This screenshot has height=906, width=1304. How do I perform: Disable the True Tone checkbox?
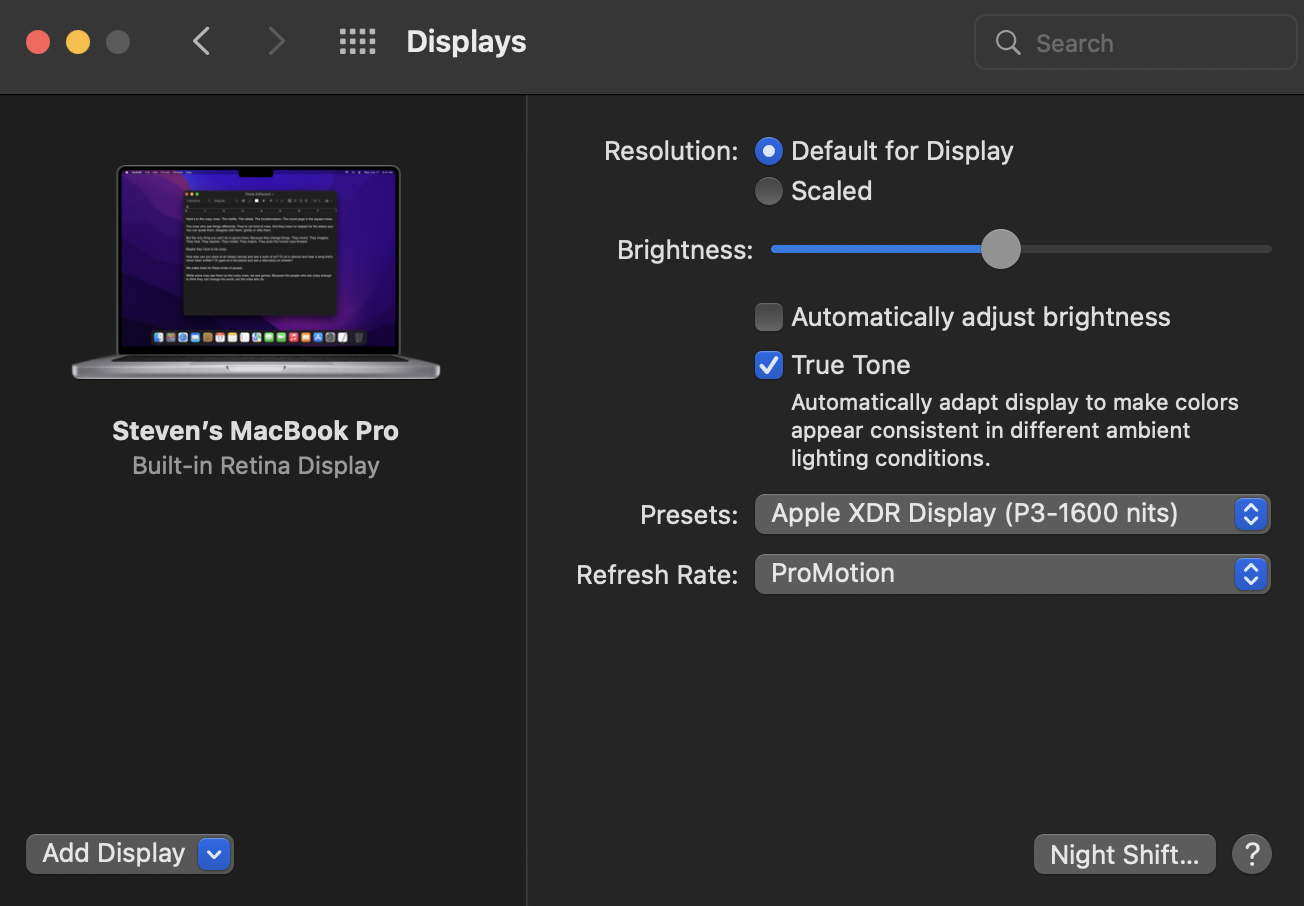click(x=768, y=365)
